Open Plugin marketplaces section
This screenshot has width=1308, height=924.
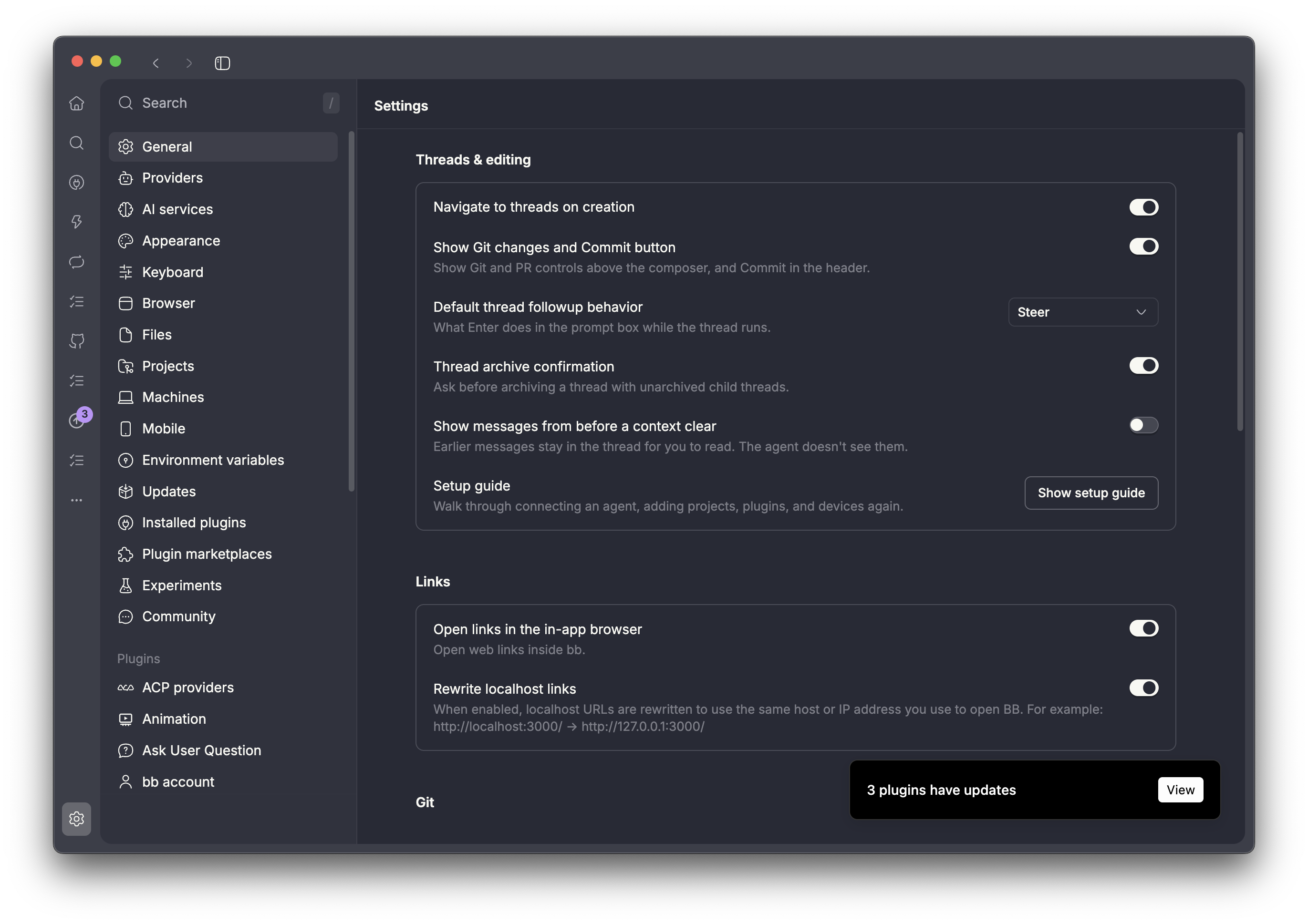coord(223,554)
